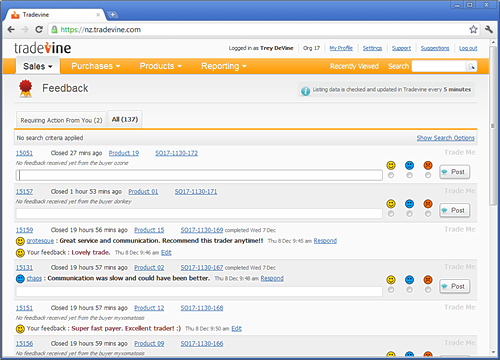Close the Tradevine browser tab

pyautogui.click(x=98, y=15)
